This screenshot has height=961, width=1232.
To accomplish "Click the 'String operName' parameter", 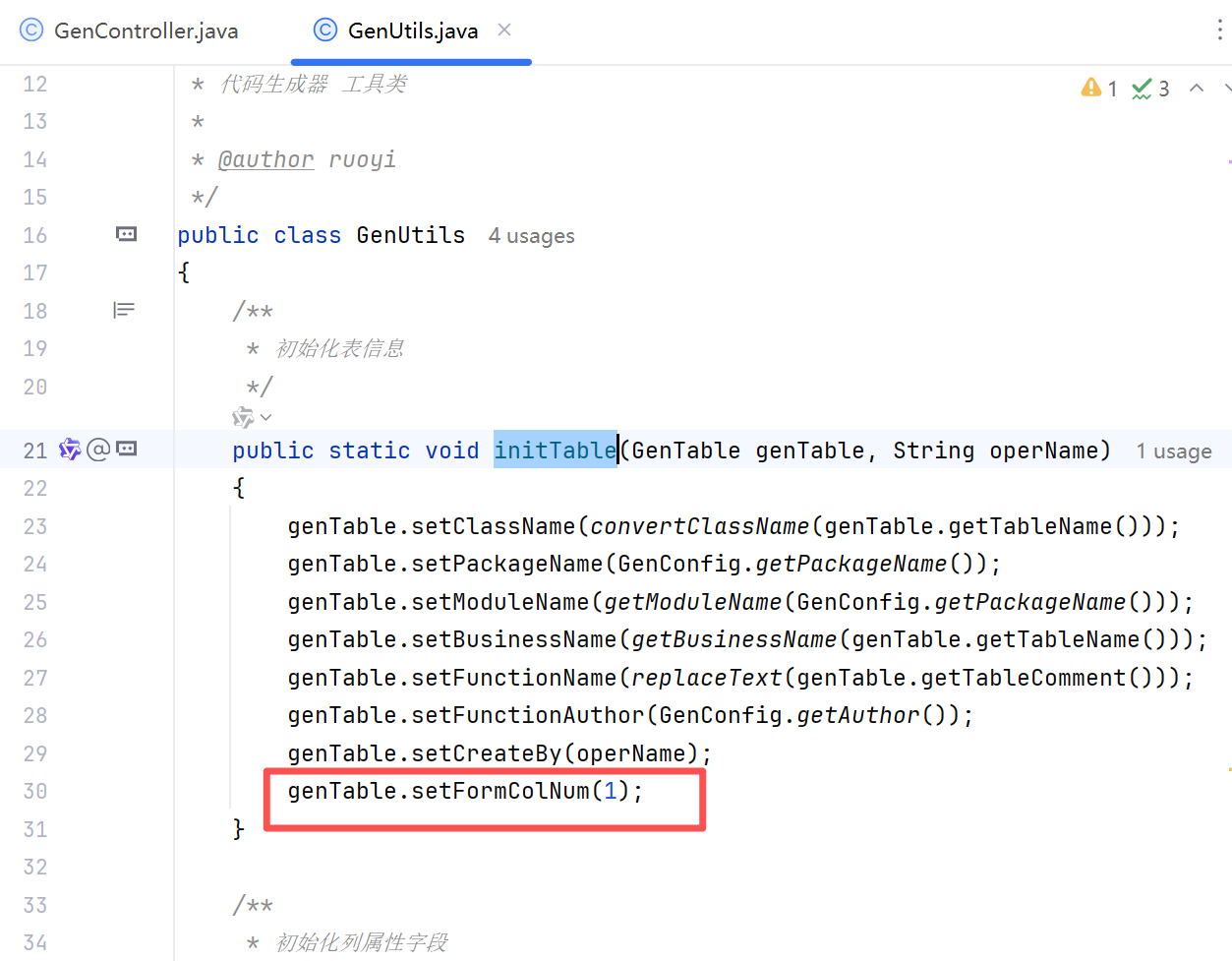I will pyautogui.click(x=995, y=450).
